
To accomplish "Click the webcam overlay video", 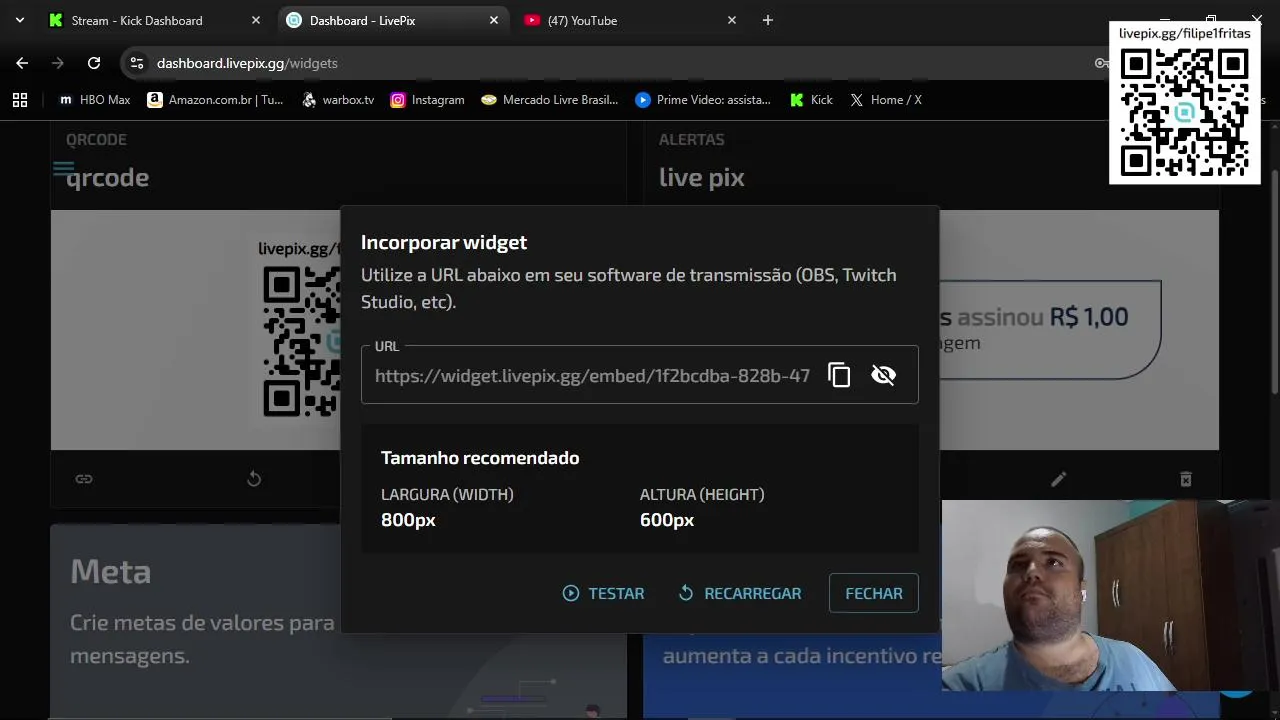I will (1110, 596).
